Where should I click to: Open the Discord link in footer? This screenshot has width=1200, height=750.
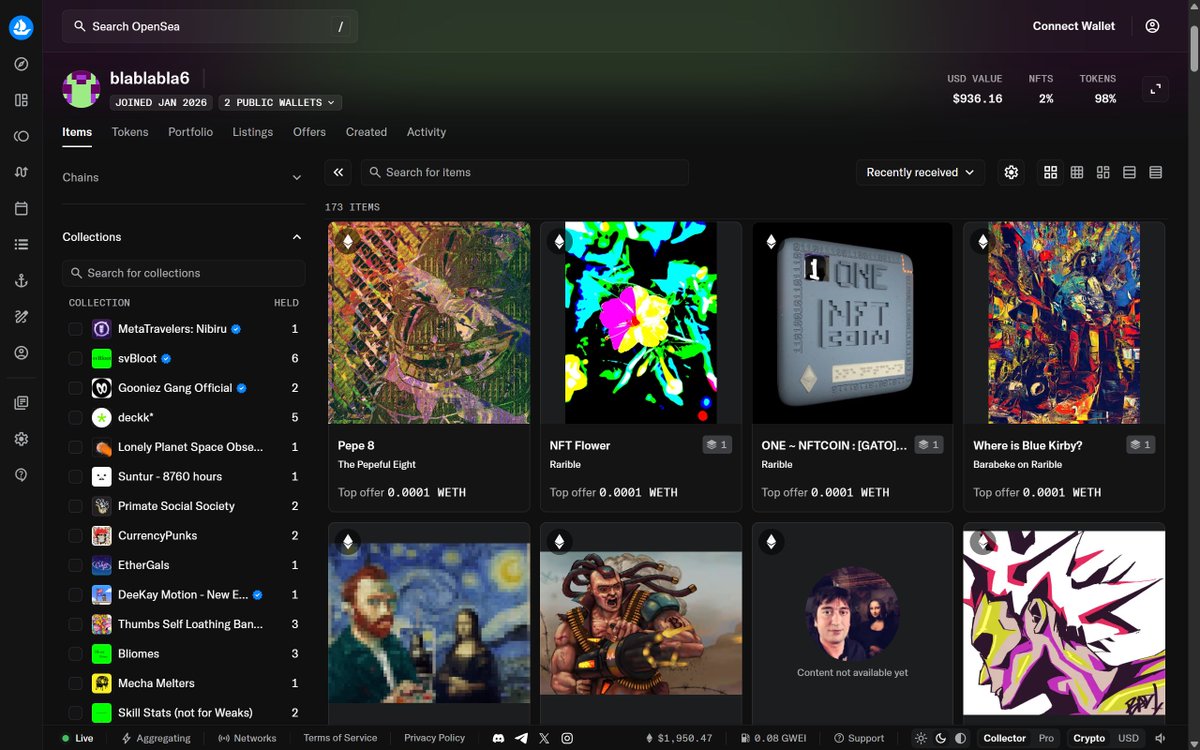[498, 738]
